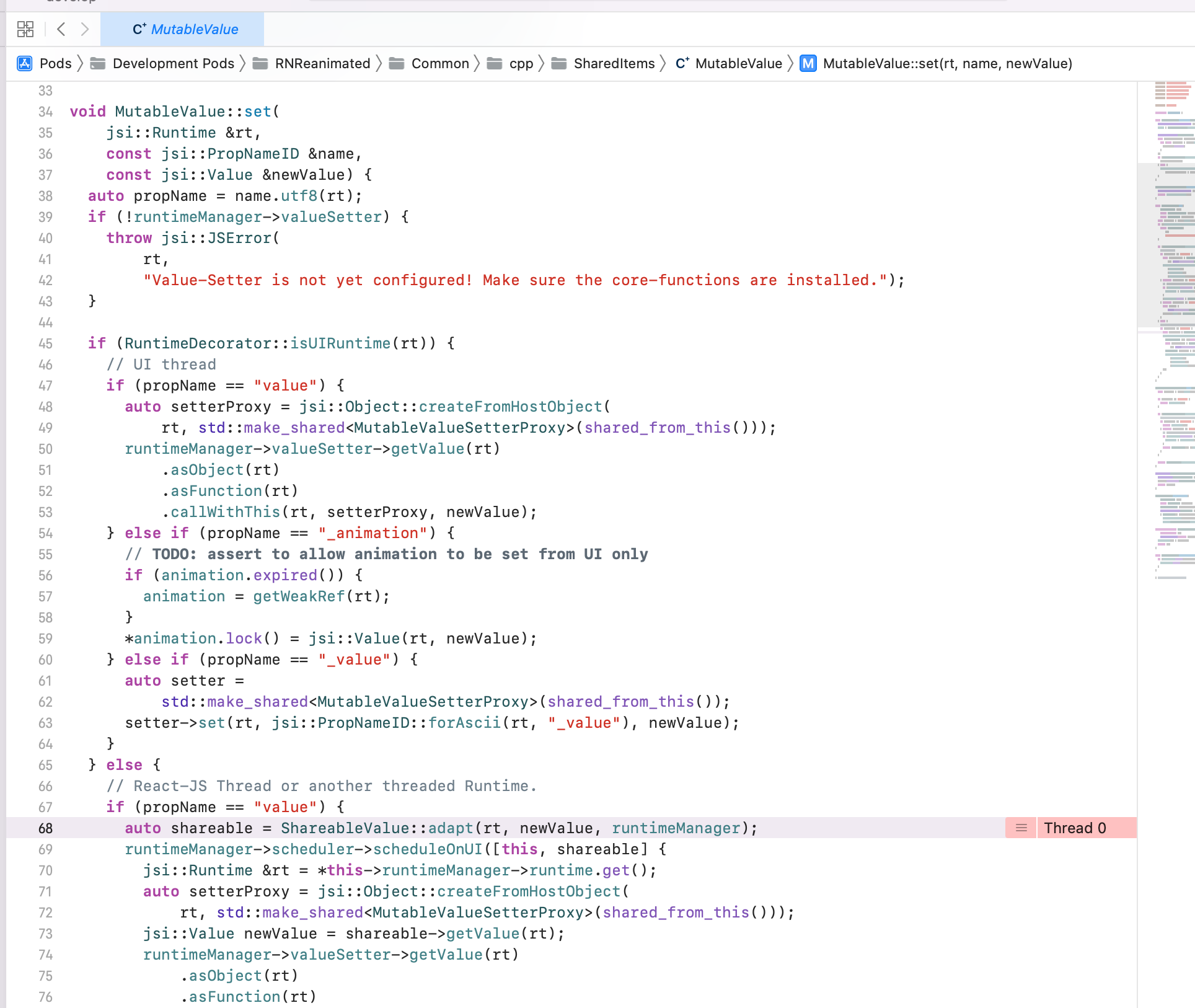
Task: Click the cpp folder icon in the jump bar
Action: point(493,63)
